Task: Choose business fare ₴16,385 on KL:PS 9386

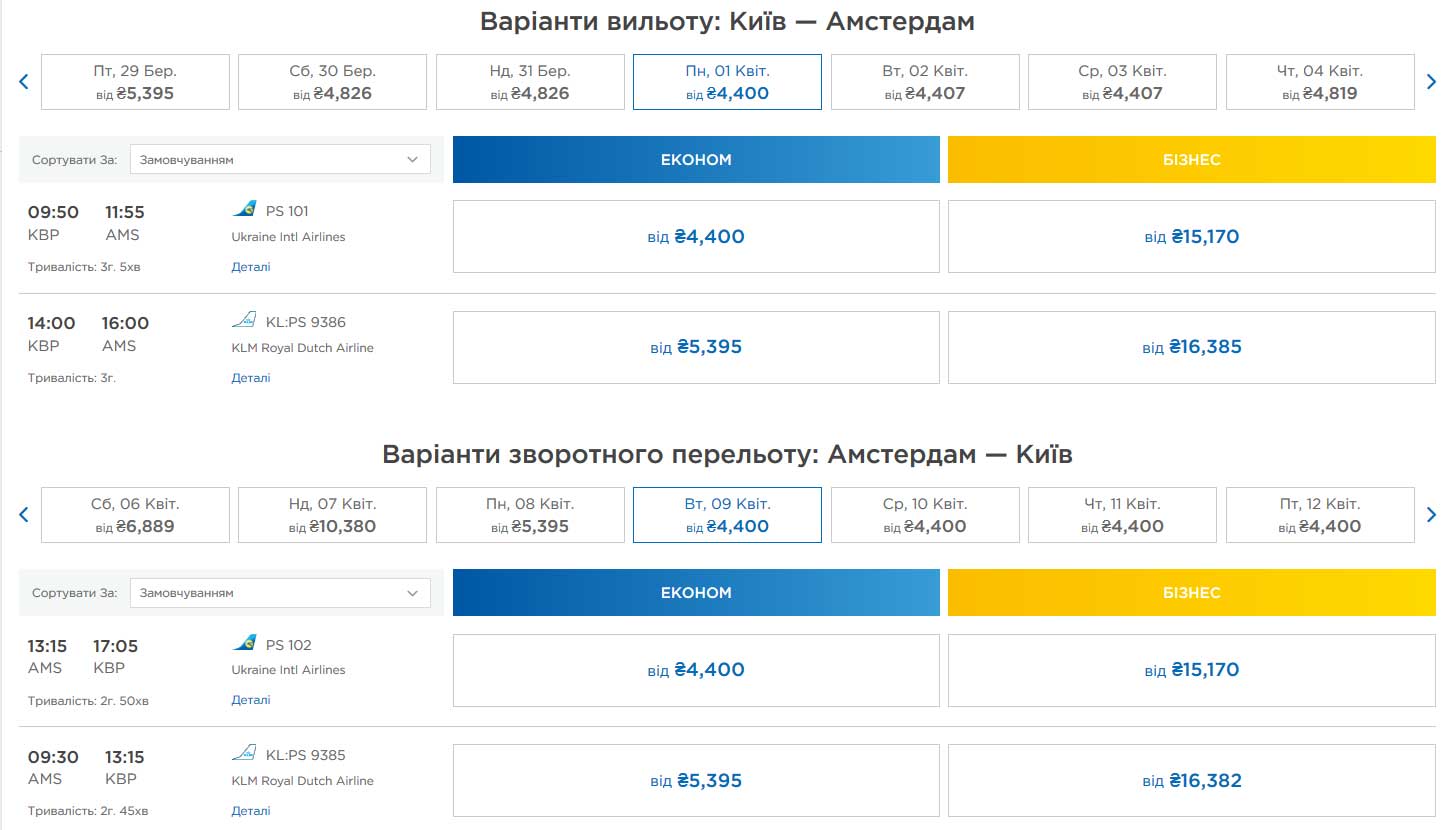Action: tap(1191, 348)
